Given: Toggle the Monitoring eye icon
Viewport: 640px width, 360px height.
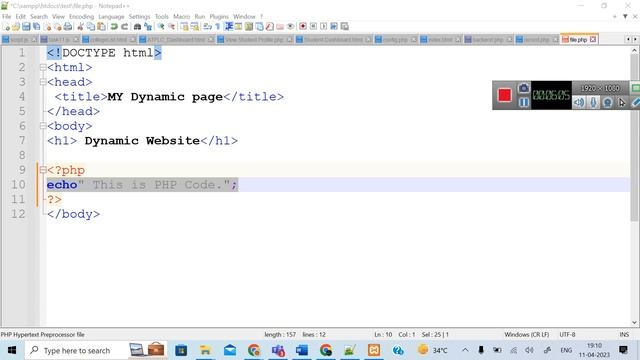Looking at the screenshot, I should coord(290,27).
